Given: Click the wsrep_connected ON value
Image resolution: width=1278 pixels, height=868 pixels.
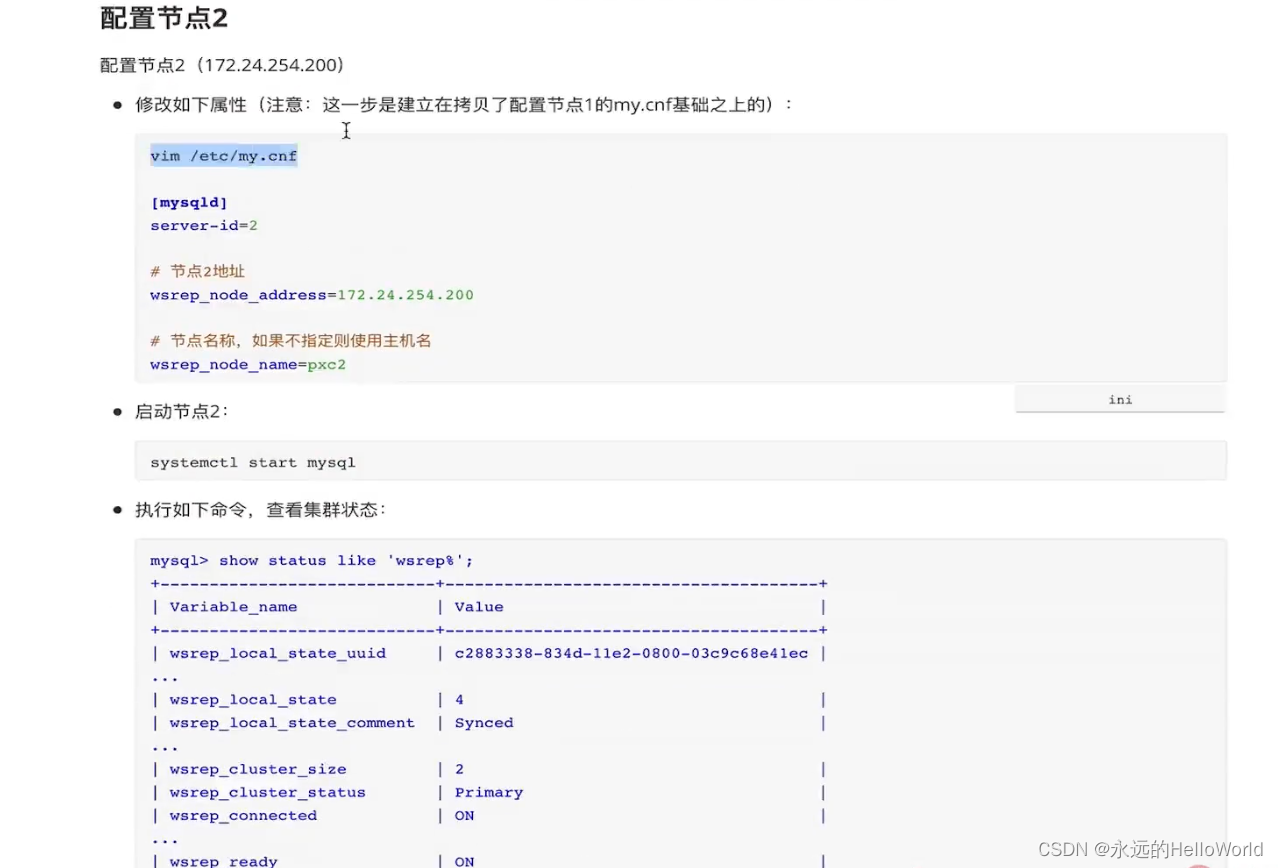Looking at the screenshot, I should (x=463, y=815).
